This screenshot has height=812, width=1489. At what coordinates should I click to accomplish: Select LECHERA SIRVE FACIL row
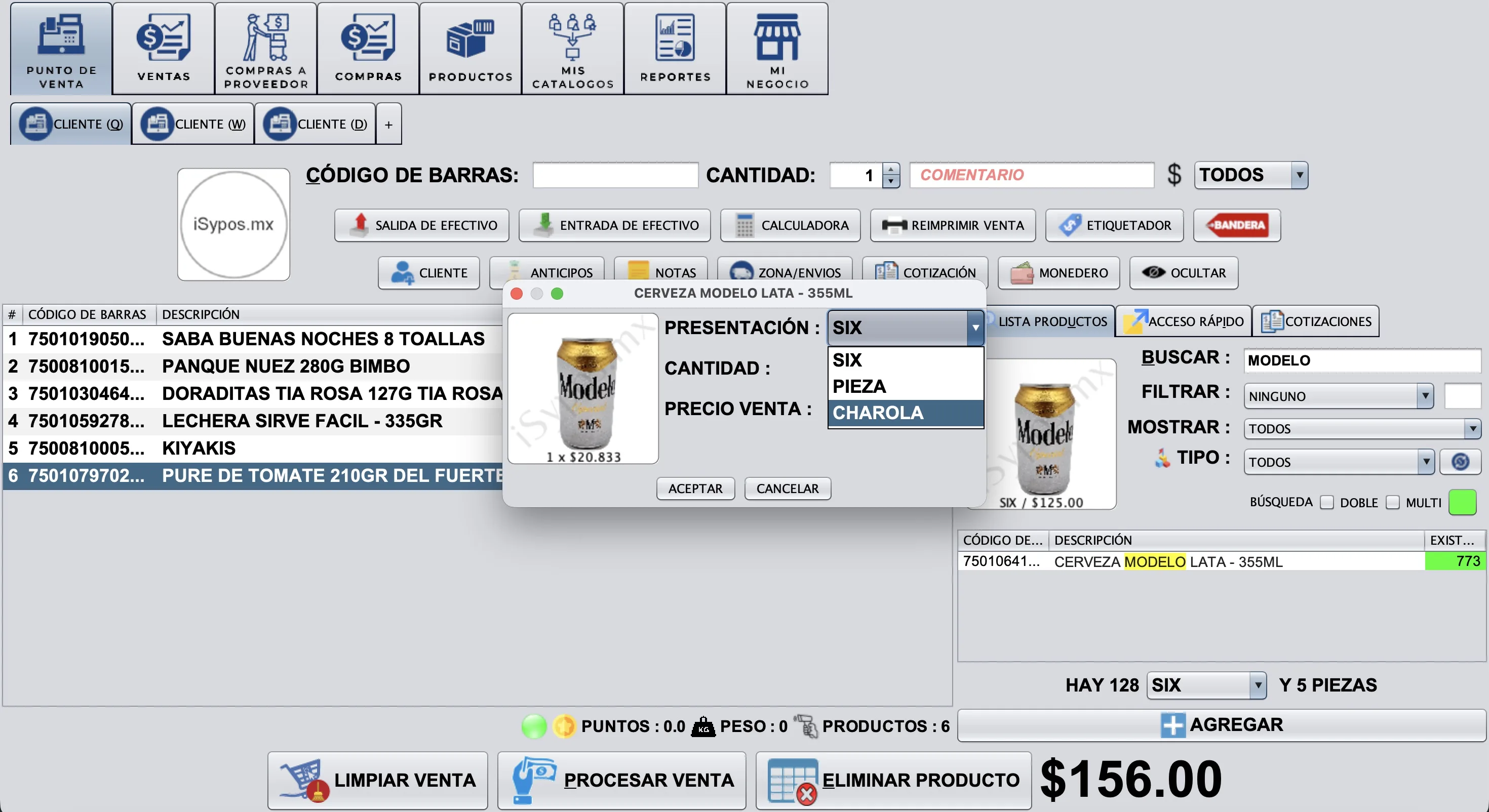[253, 421]
